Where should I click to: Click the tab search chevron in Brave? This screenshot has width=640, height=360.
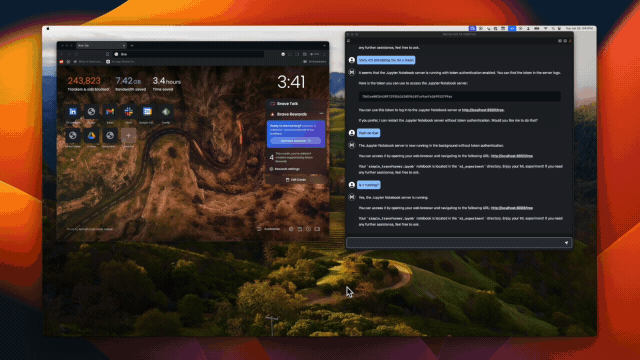pos(324,46)
